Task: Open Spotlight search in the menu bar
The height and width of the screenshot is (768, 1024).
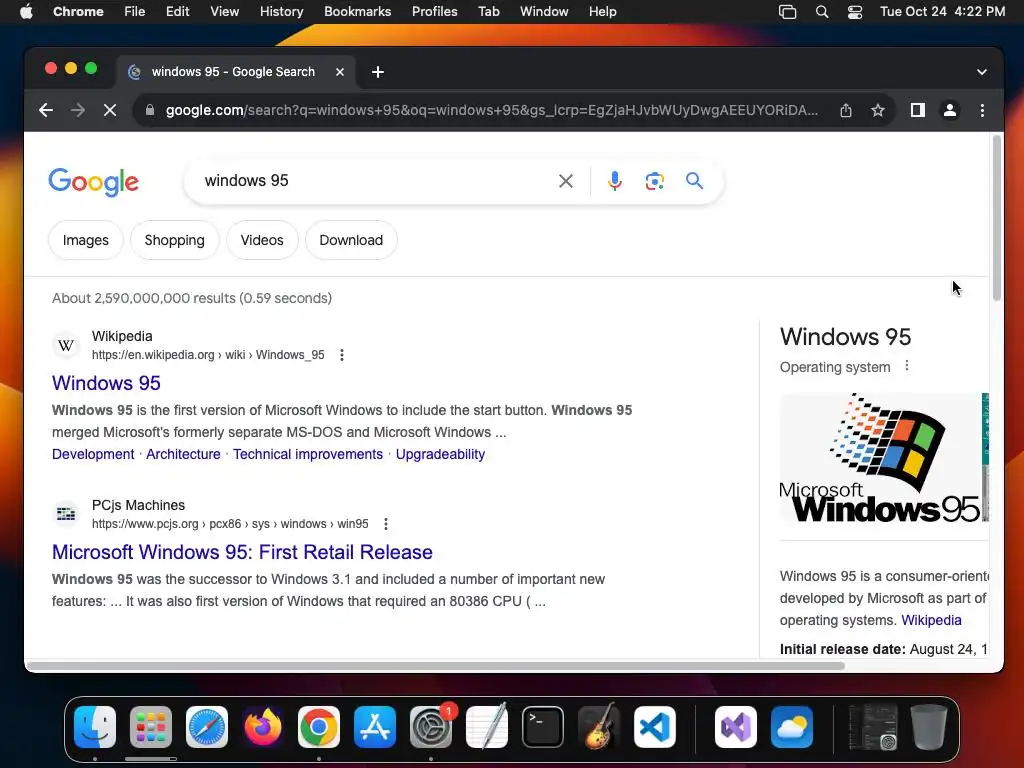Action: 822,12
